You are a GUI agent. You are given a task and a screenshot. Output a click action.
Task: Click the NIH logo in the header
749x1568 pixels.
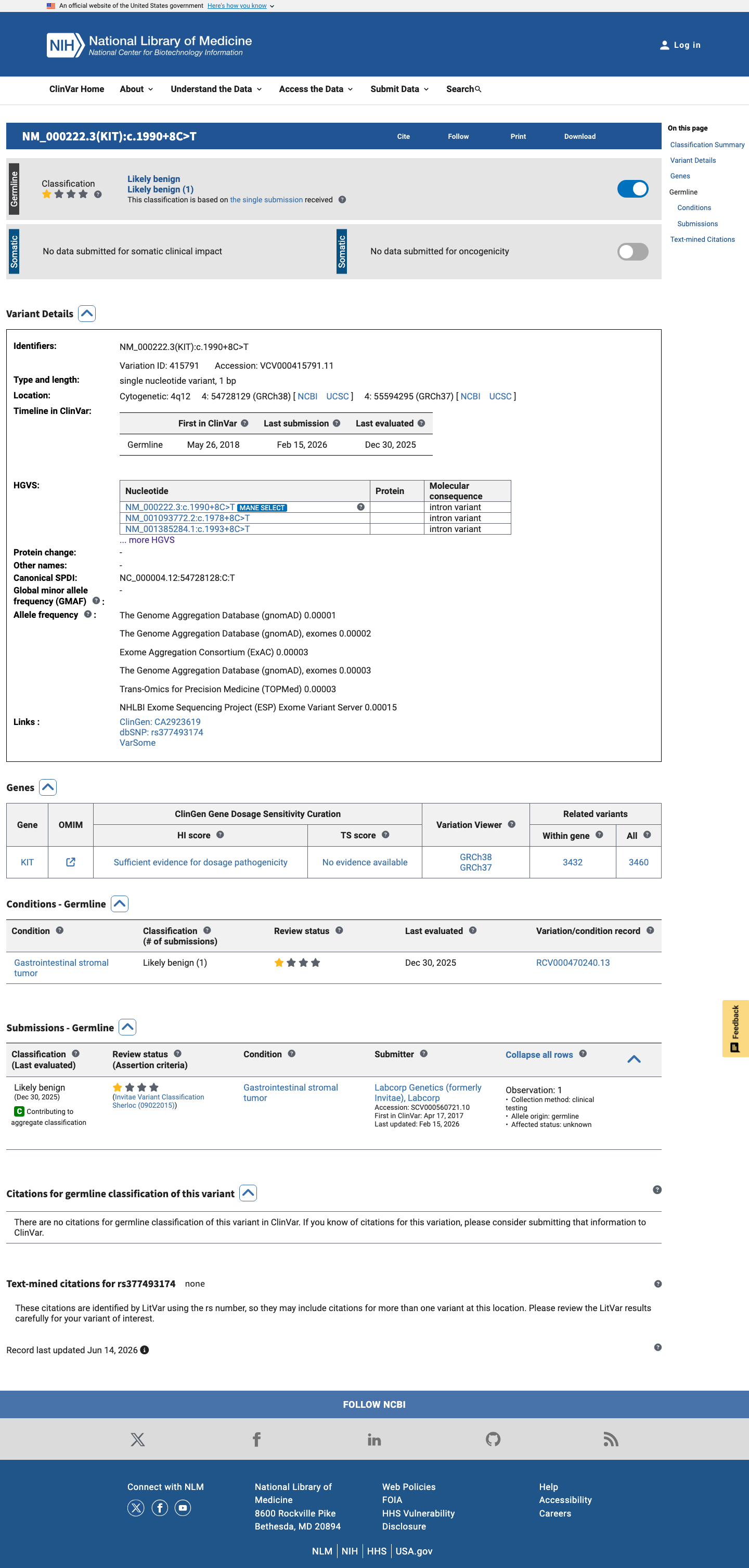pos(65,45)
